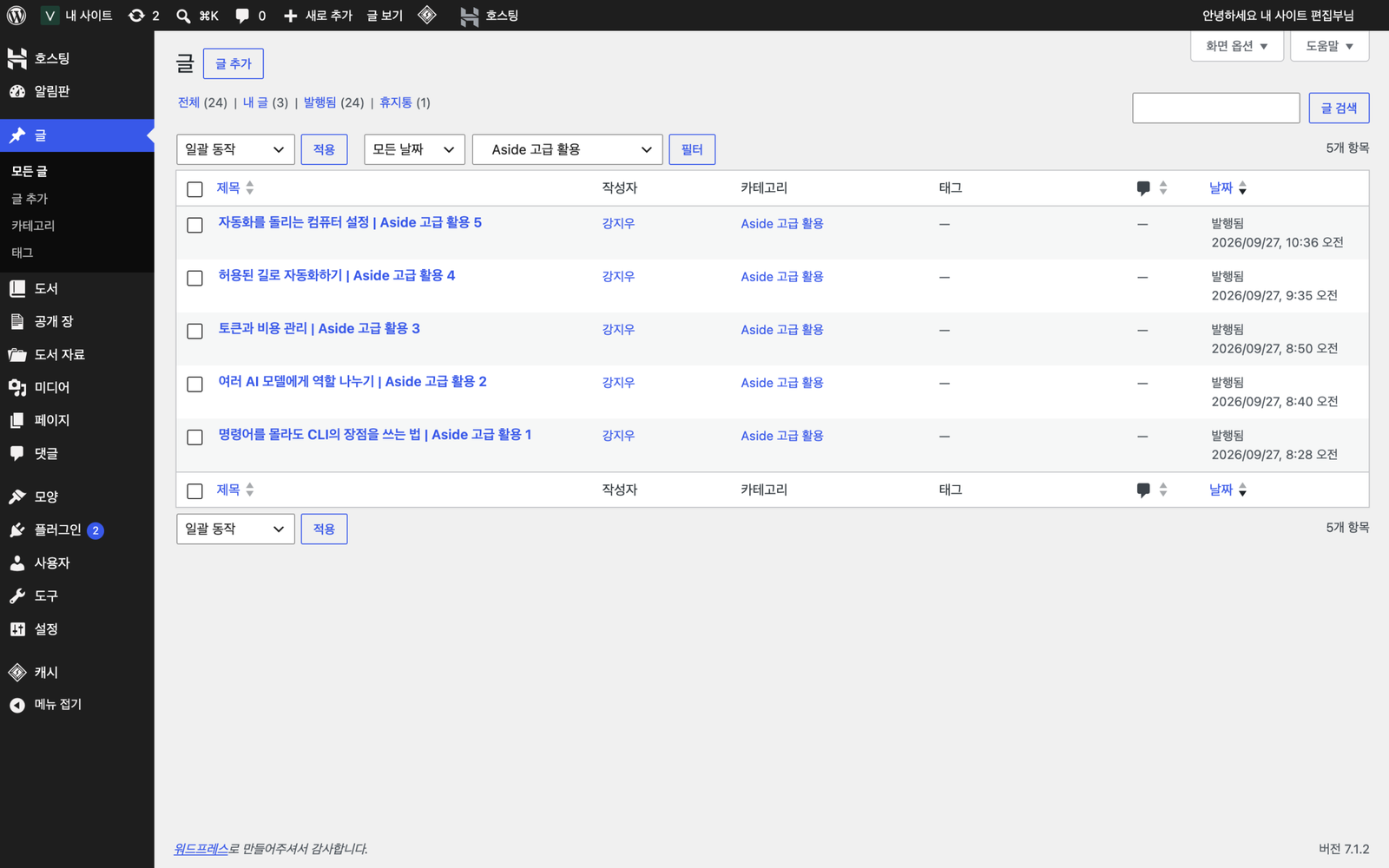Click the post search input field

click(1215, 108)
